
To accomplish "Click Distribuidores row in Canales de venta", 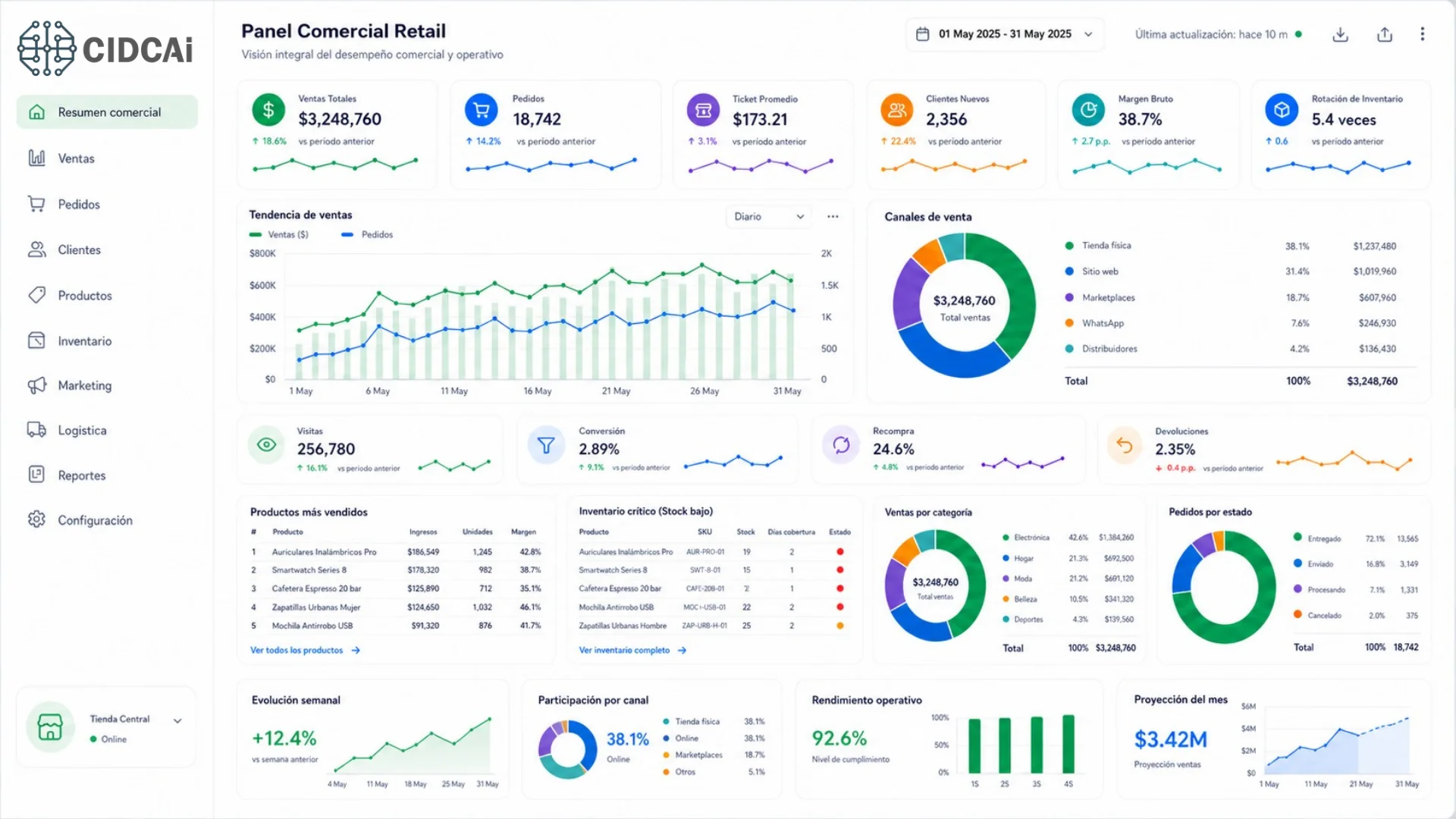I will point(1231,349).
